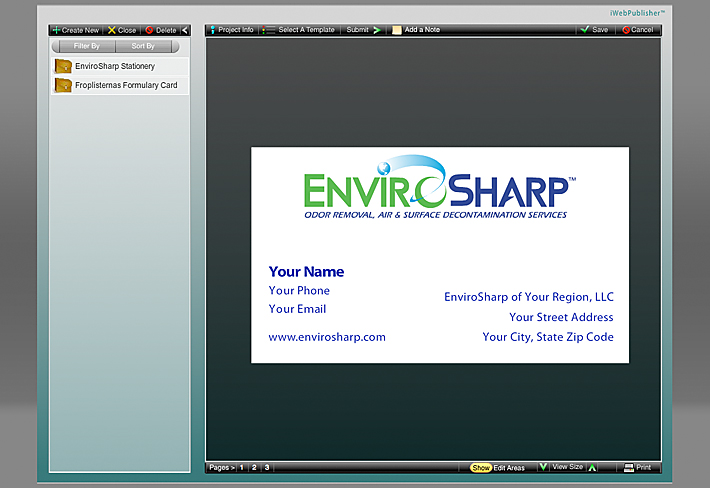
Task: Go to page 3
Action: [x=267, y=468]
